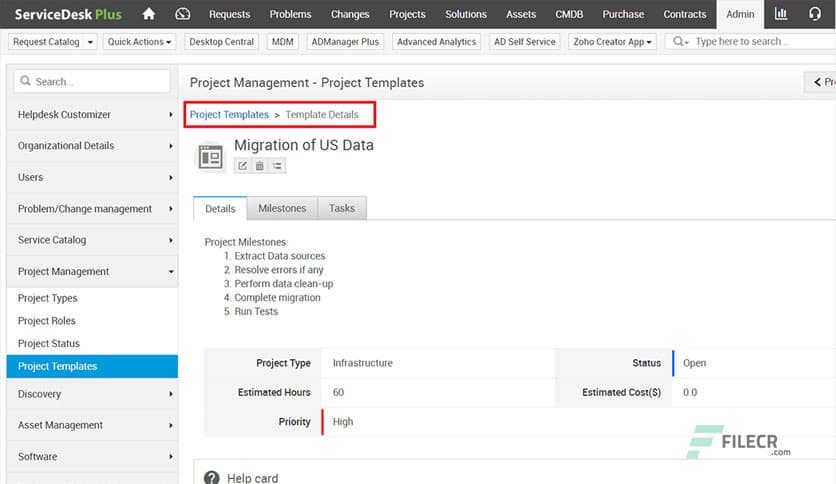
Task: Expand Helpdesk Customizer section
Action: click(x=92, y=115)
